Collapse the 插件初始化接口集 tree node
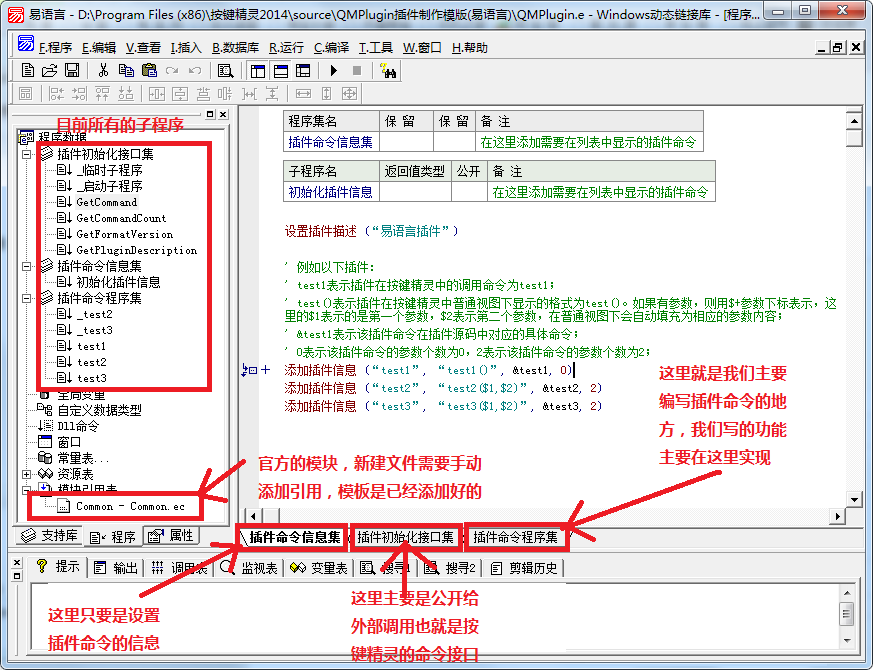The image size is (873, 670). click(27, 155)
